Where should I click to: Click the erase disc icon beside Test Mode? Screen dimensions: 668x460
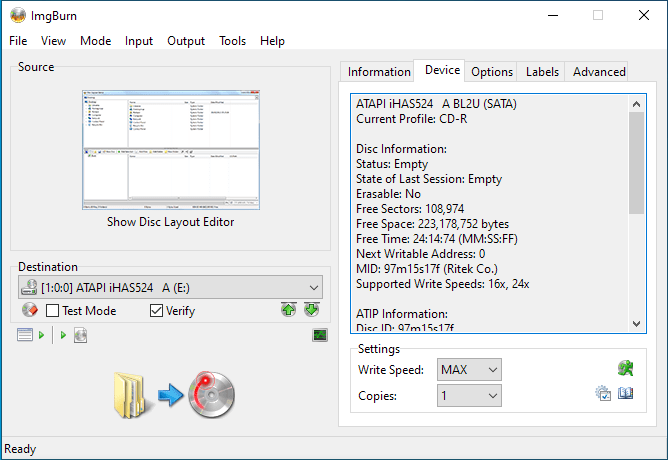click(30, 310)
